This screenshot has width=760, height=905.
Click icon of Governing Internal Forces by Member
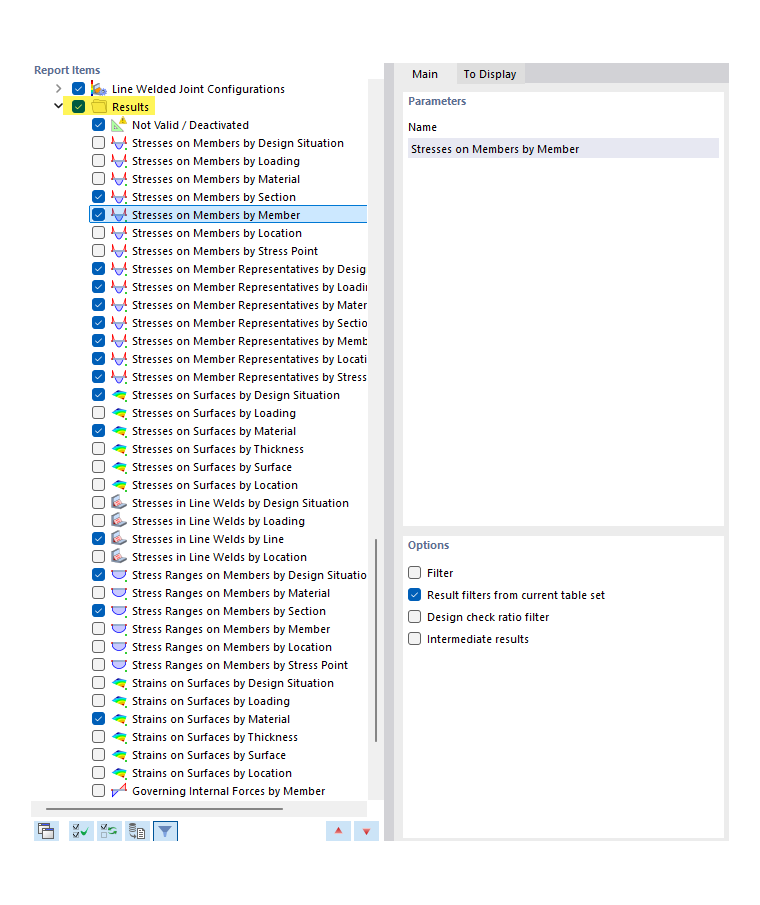pyautogui.click(x=119, y=791)
